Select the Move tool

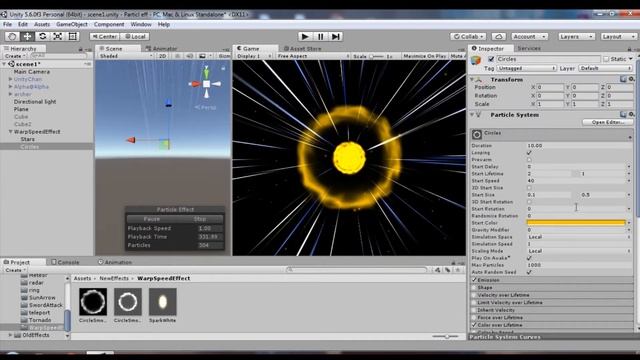pyautogui.click(x=27, y=36)
